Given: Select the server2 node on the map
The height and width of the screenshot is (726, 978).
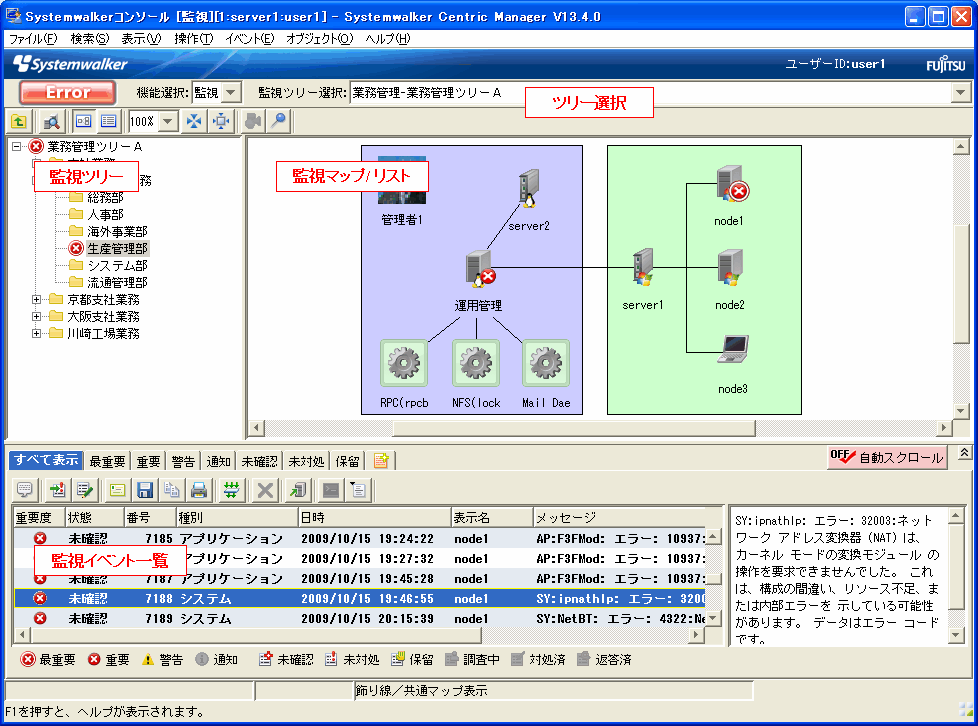Looking at the screenshot, I should click(529, 188).
